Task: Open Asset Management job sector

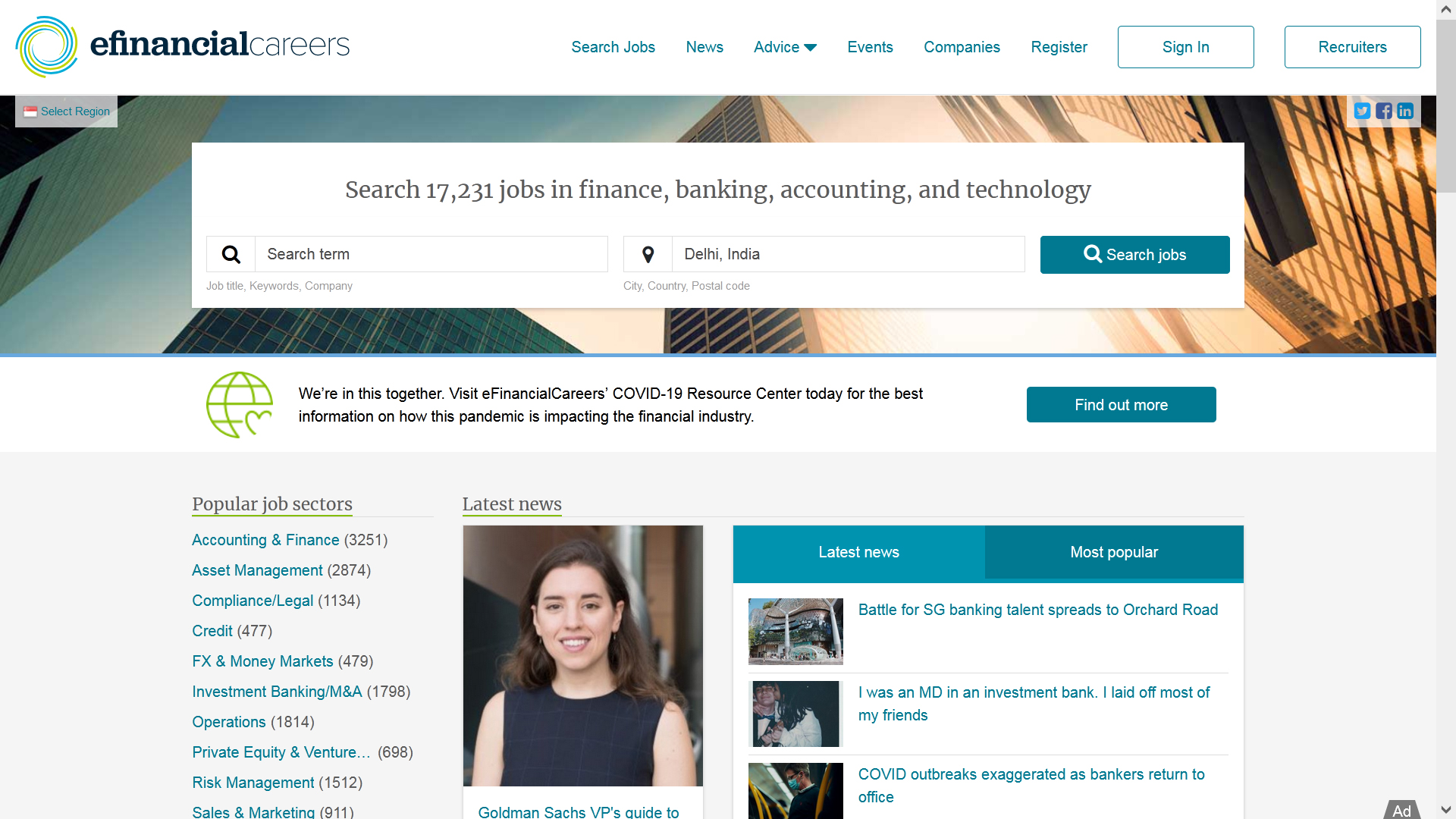Action: click(x=257, y=570)
